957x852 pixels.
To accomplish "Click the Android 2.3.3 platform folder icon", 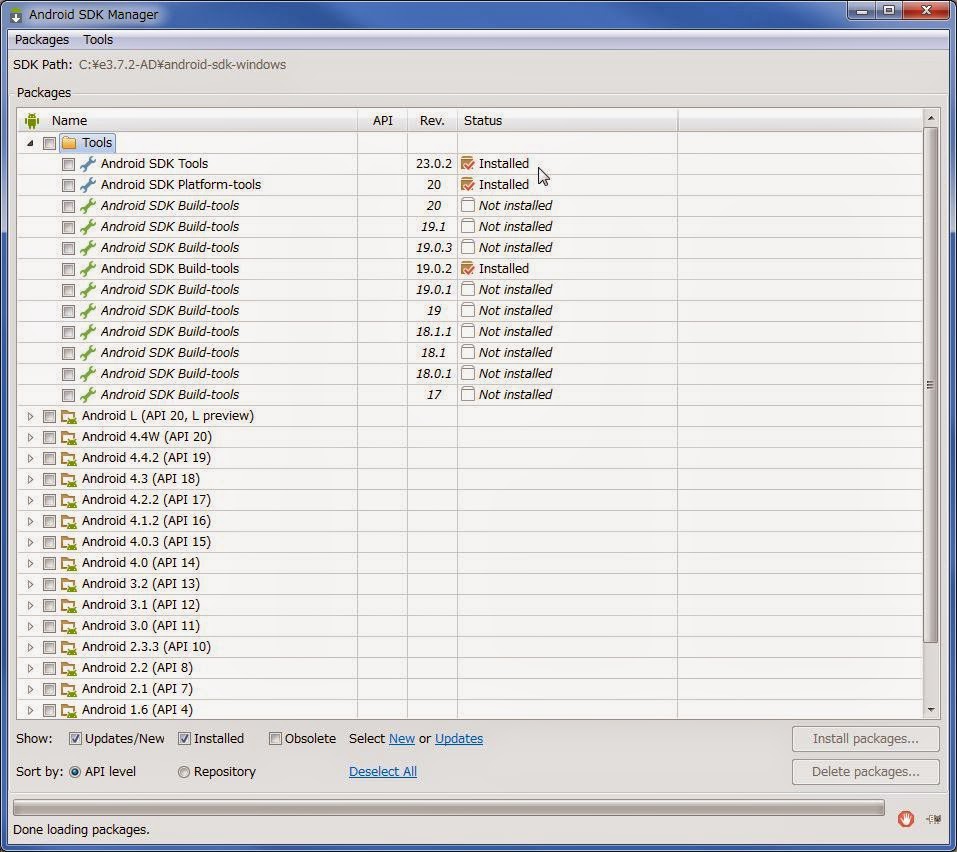I will pos(69,648).
